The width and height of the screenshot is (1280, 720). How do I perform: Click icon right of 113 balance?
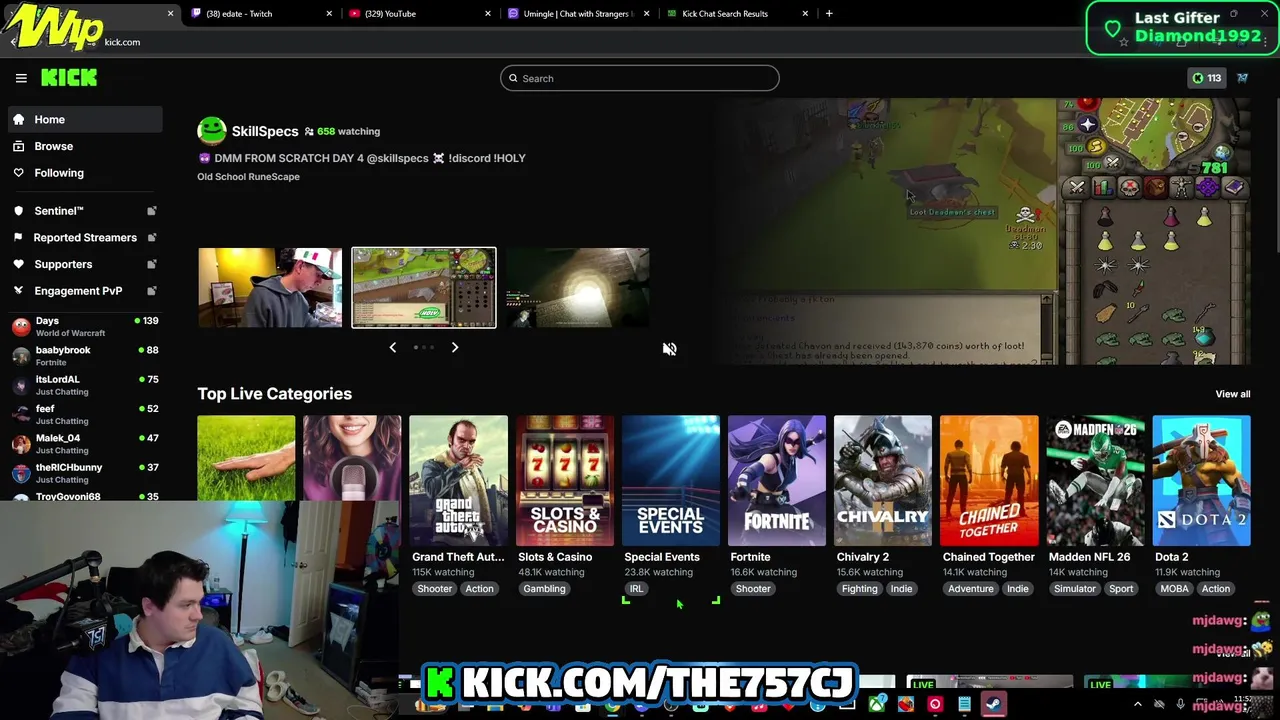(1242, 78)
